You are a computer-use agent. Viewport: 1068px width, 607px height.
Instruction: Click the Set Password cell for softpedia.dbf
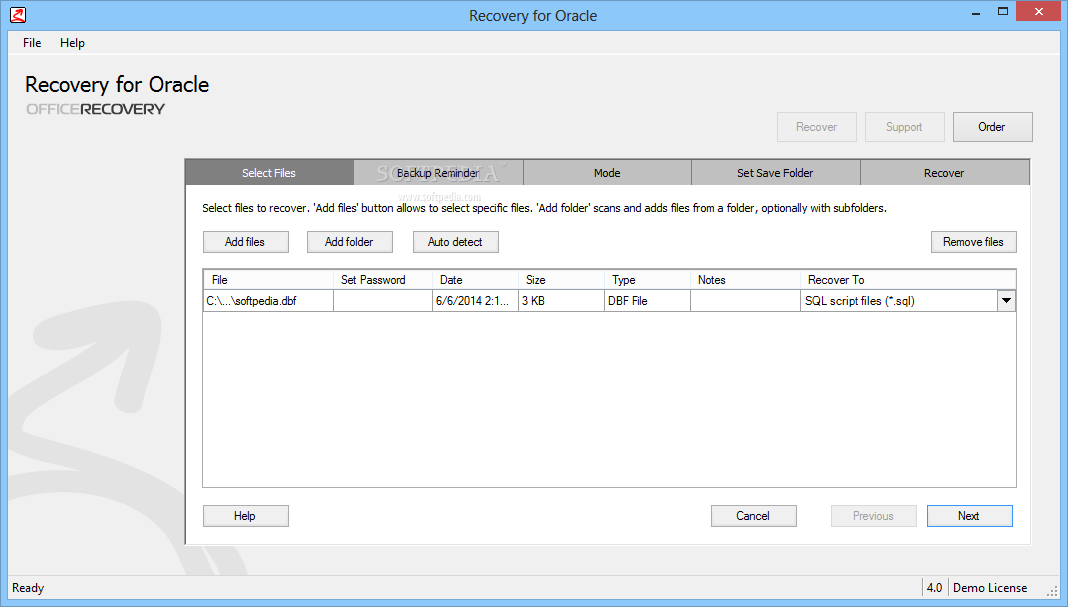[x=383, y=300]
